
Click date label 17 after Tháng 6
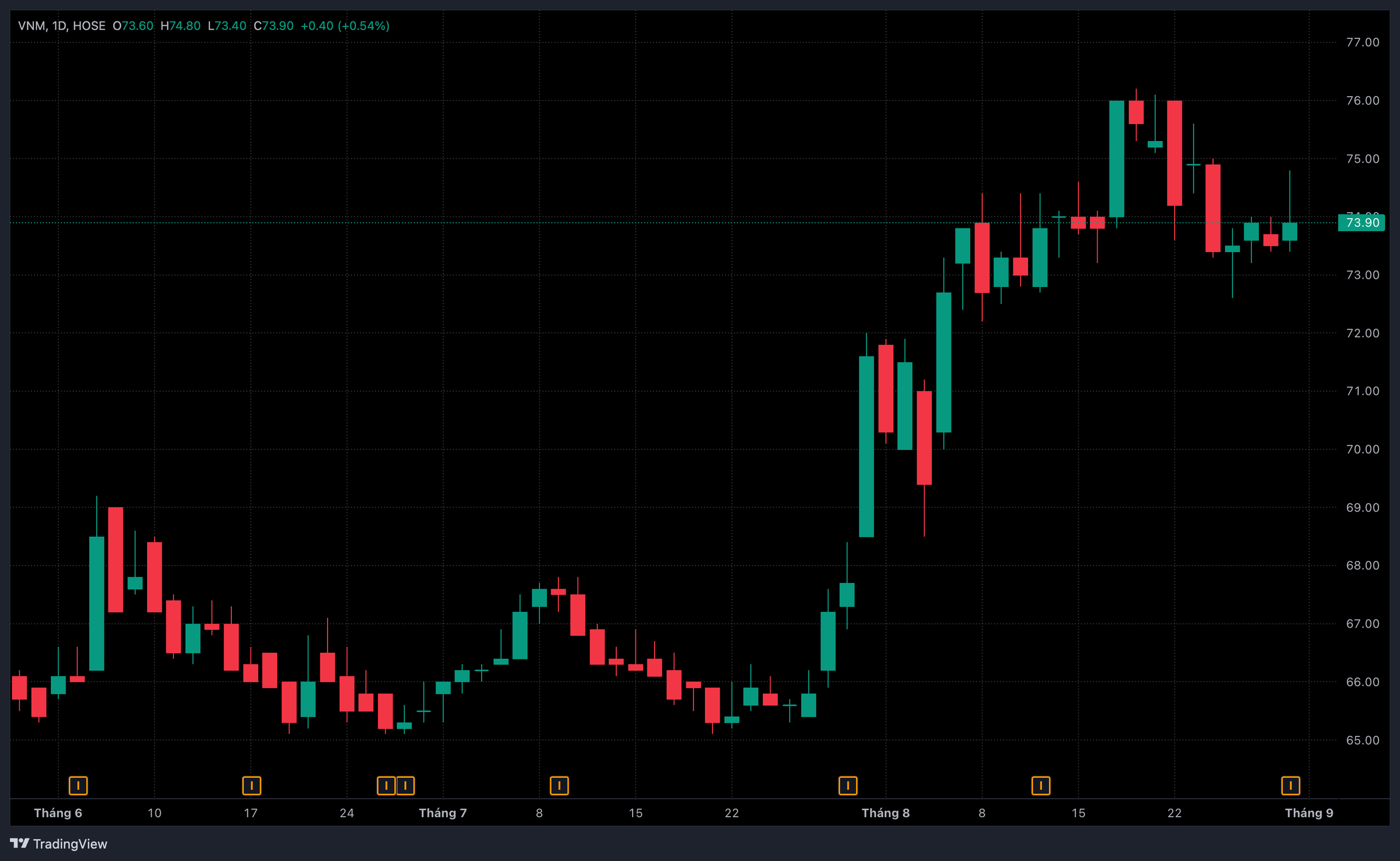[250, 812]
